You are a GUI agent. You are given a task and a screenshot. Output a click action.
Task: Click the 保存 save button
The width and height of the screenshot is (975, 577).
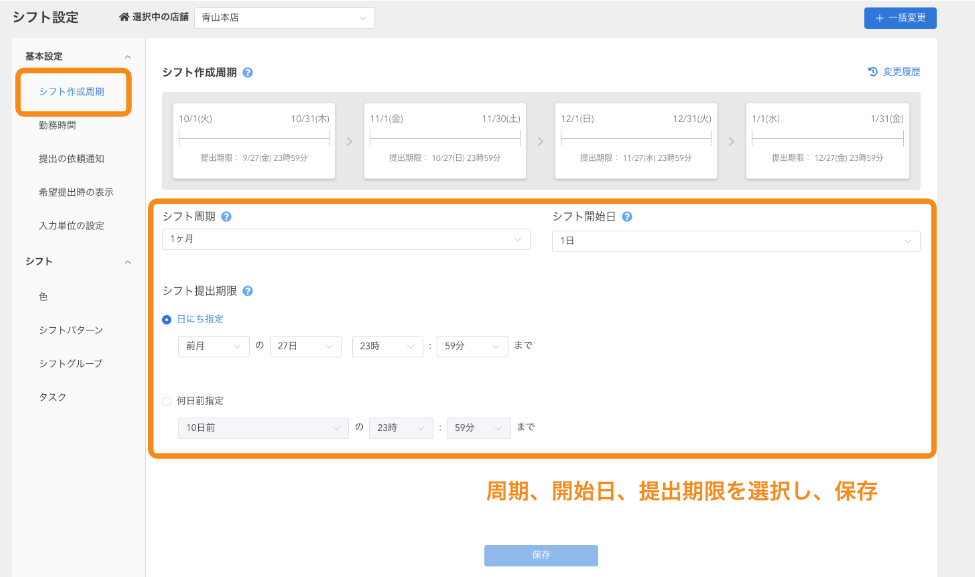[541, 555]
